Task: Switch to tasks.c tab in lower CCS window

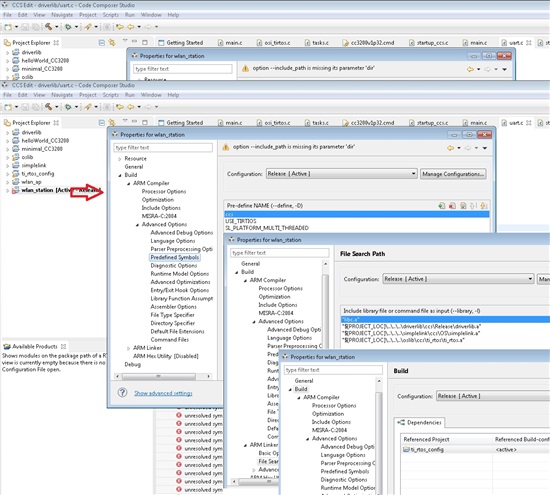Action: point(317,123)
